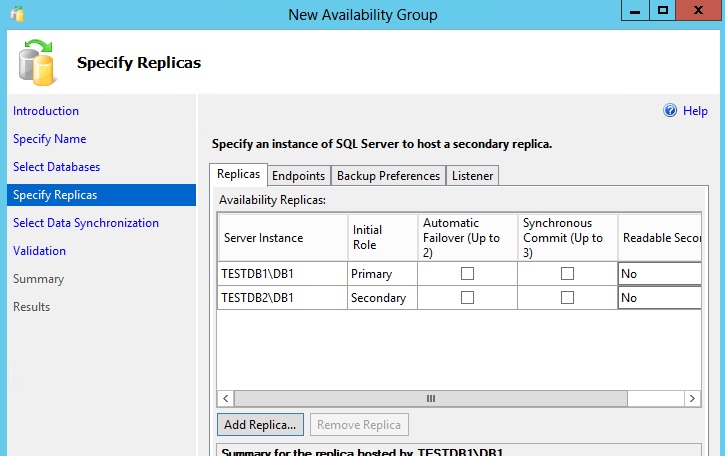Click the window title bar app icon
725x456 pixels.
[x=17, y=14]
